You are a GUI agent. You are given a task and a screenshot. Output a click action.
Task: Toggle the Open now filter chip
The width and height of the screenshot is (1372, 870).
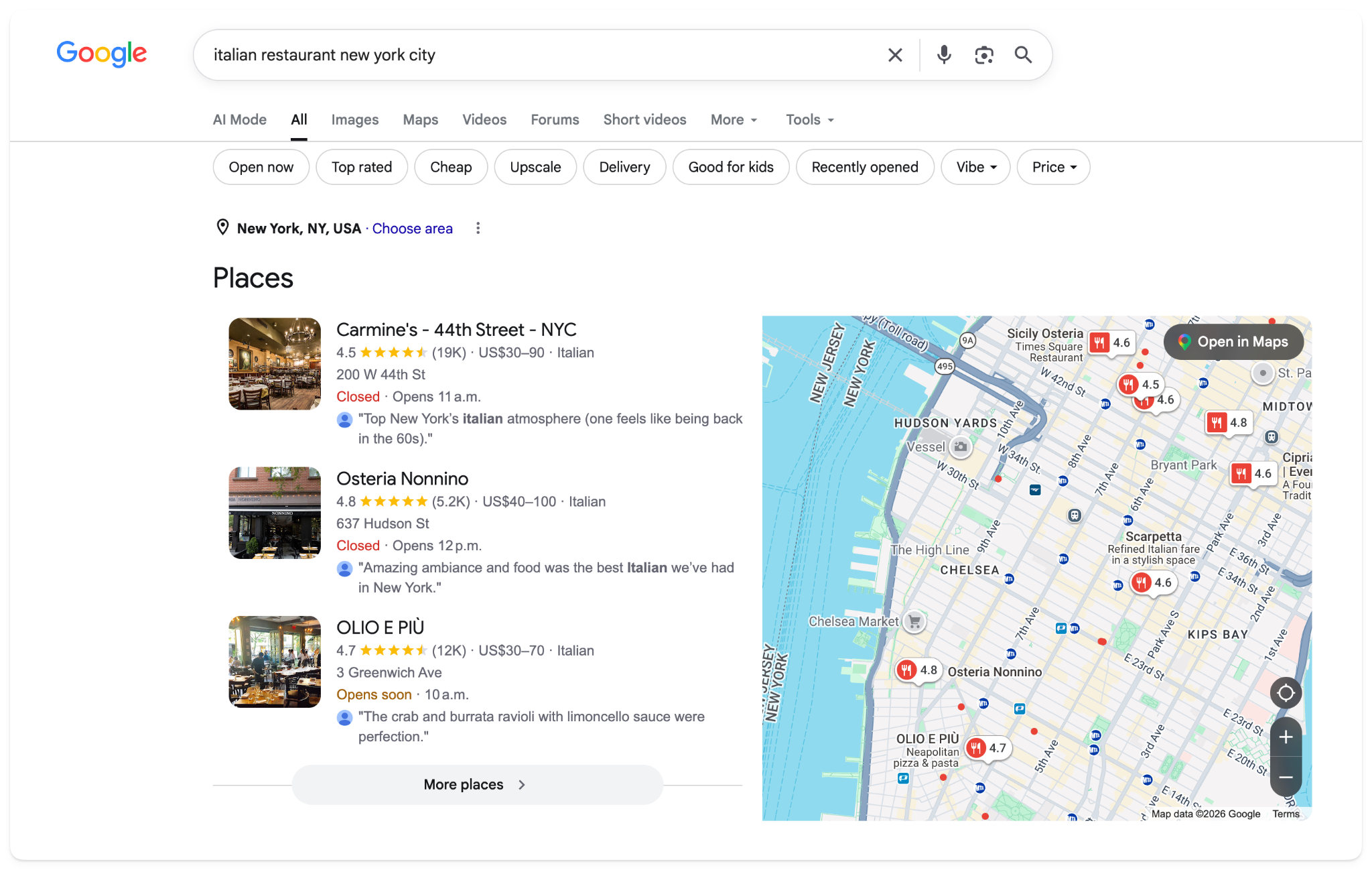[x=261, y=167]
